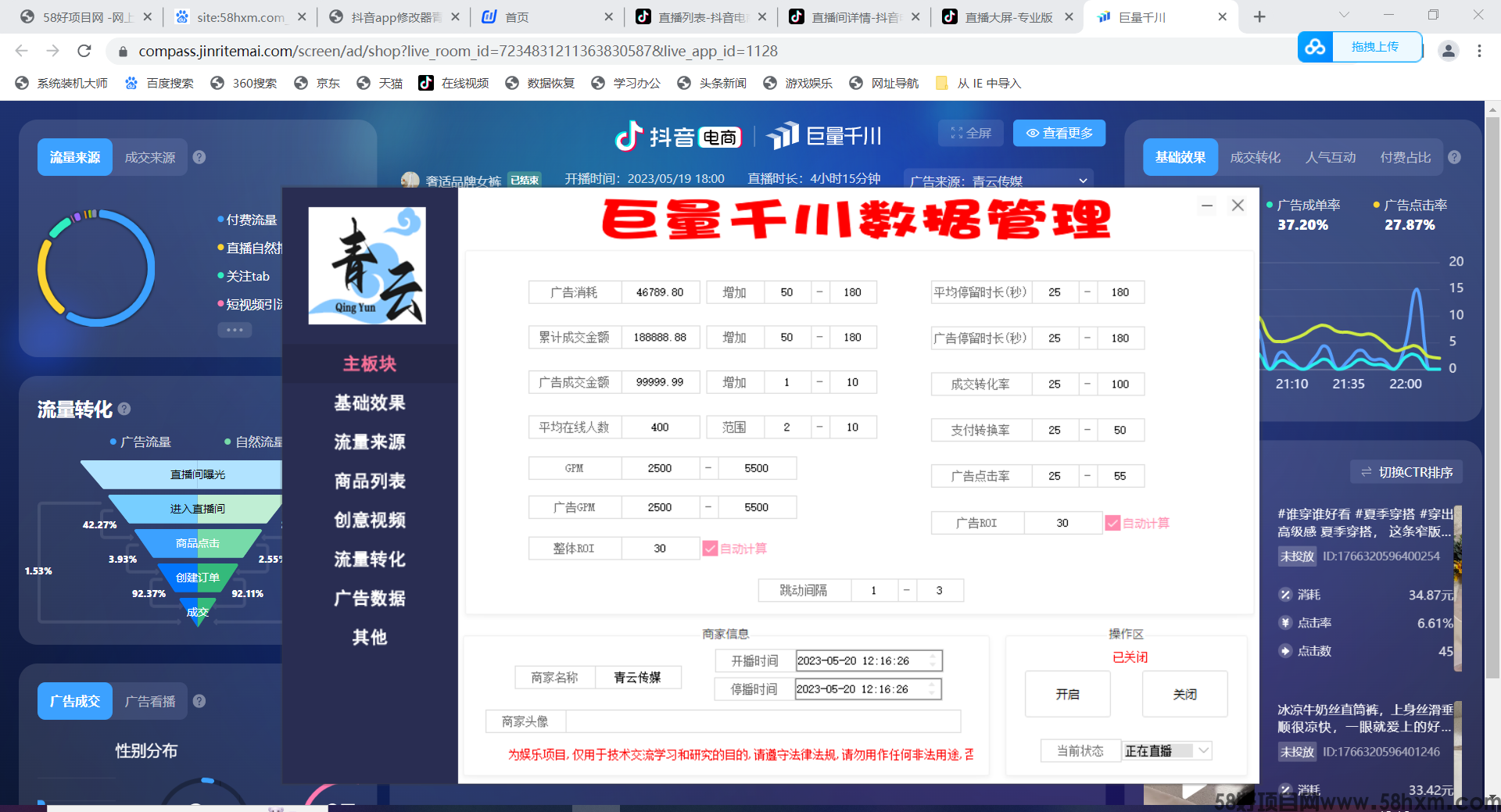This screenshot has height=812, width=1501.
Task: Edit the 累计成交金额 value field
Action: click(x=660, y=337)
